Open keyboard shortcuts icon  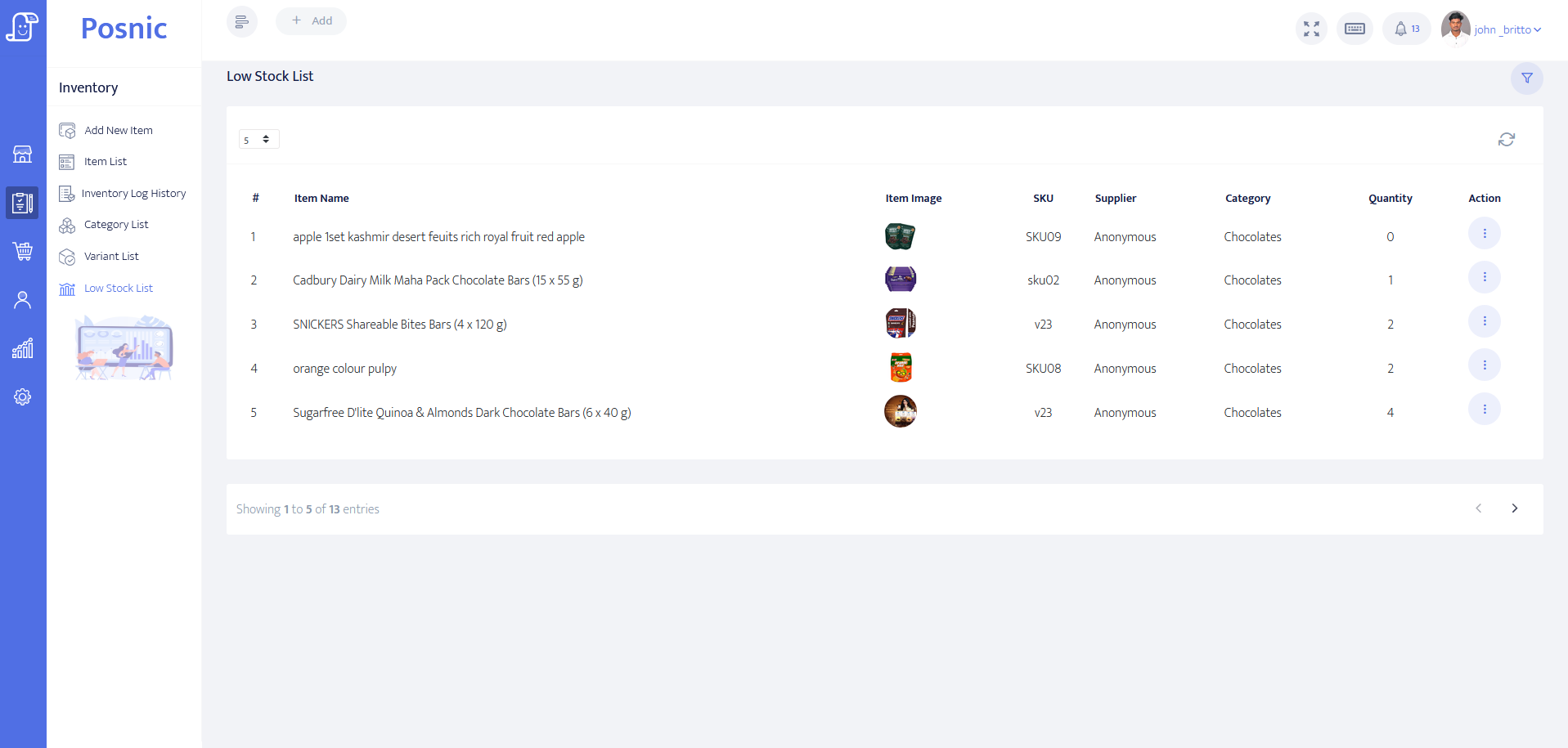coord(1355,29)
